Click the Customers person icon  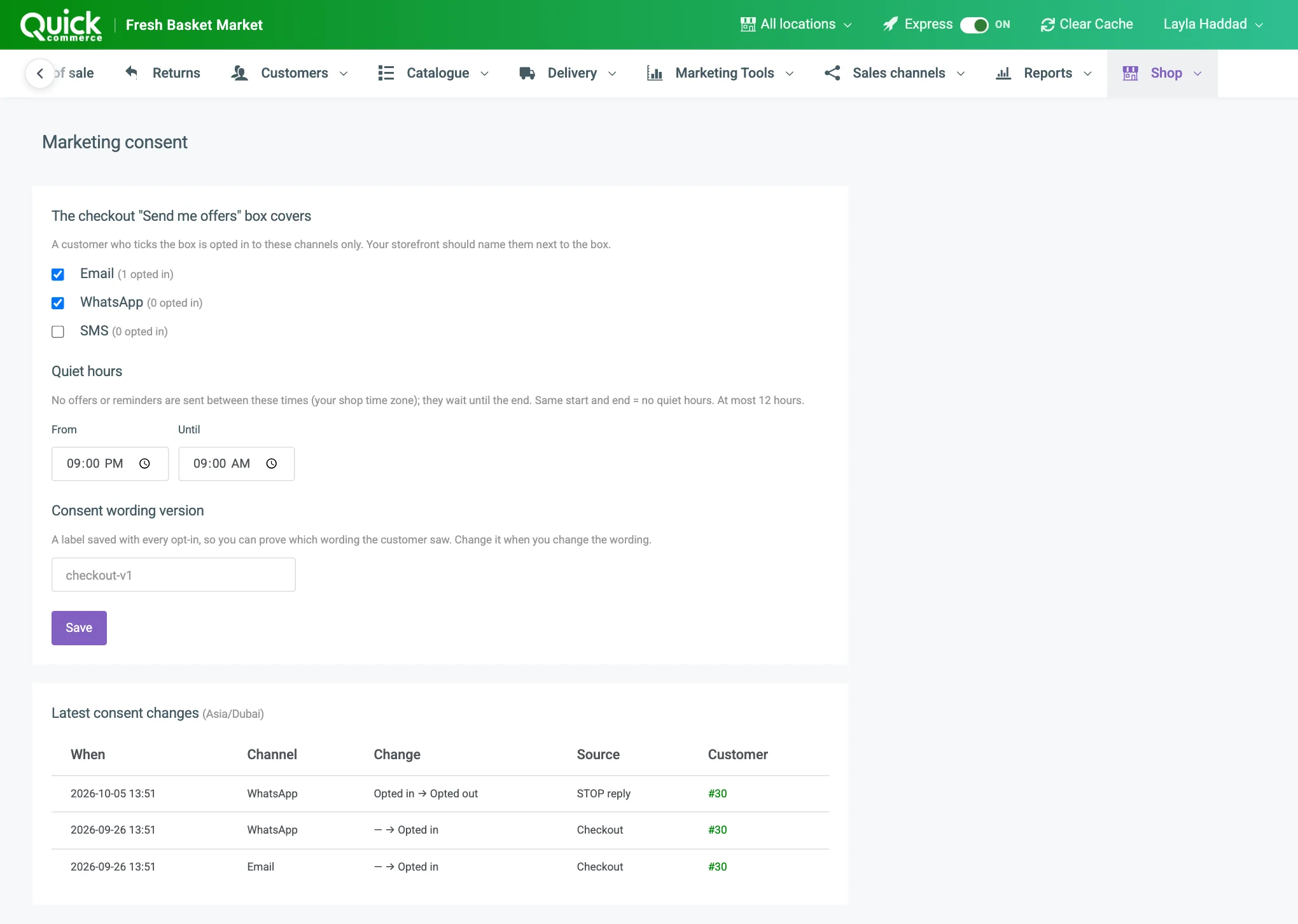239,73
